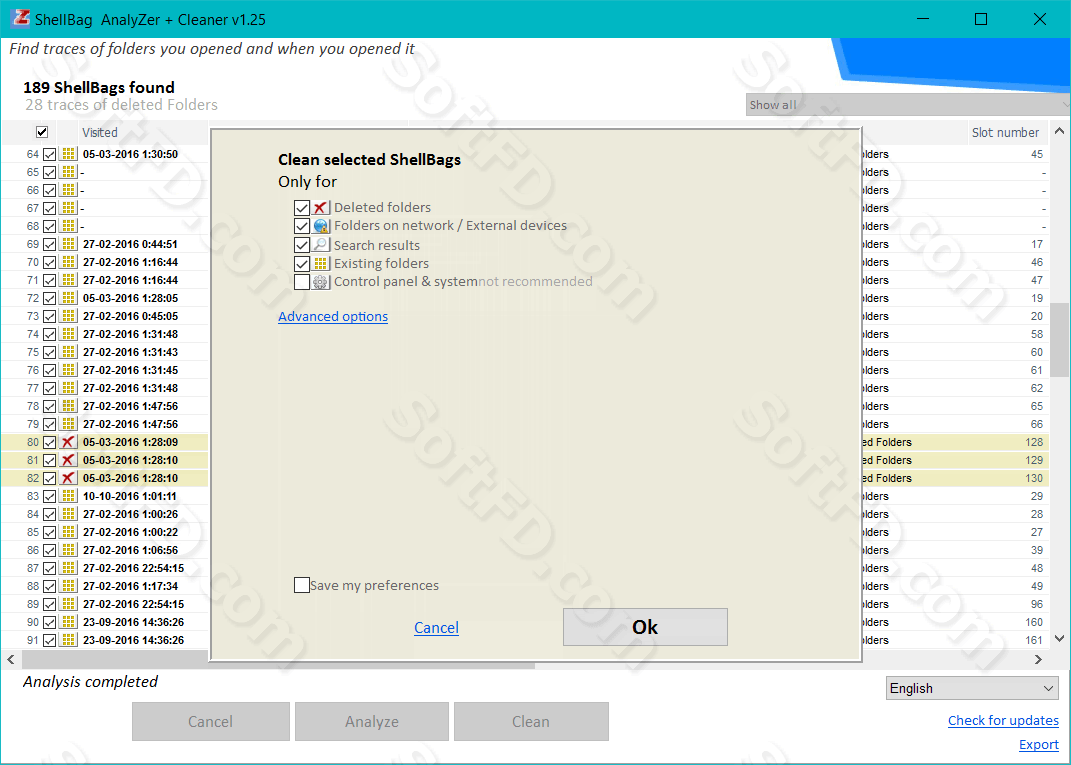This screenshot has width=1071, height=765.
Task: Click the Check for updates link
Action: 1003,721
